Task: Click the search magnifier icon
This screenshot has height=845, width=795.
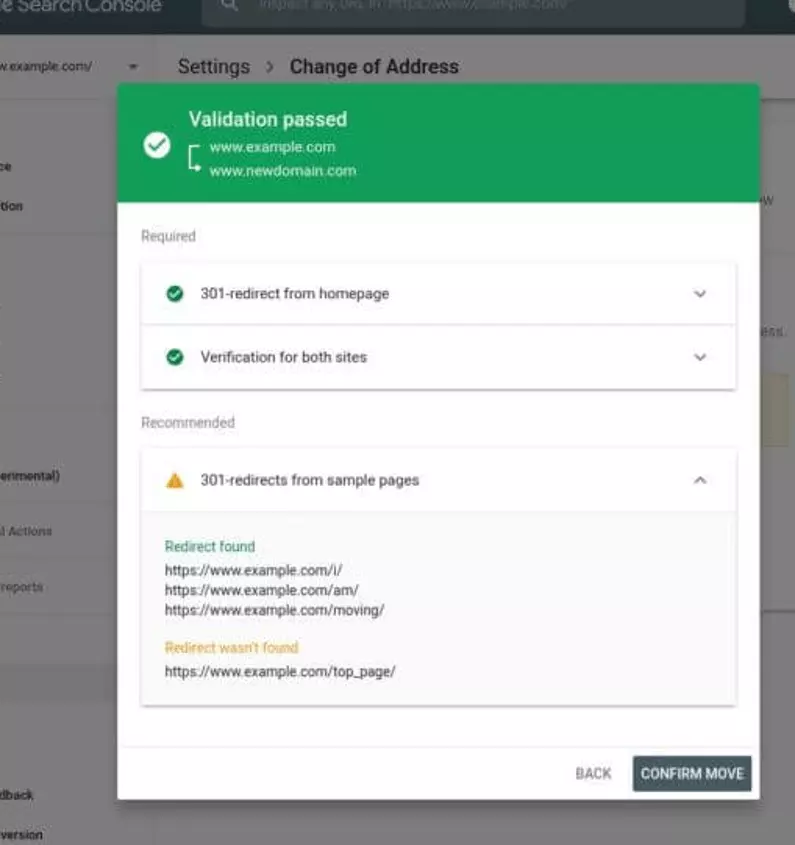Action: 229,5
